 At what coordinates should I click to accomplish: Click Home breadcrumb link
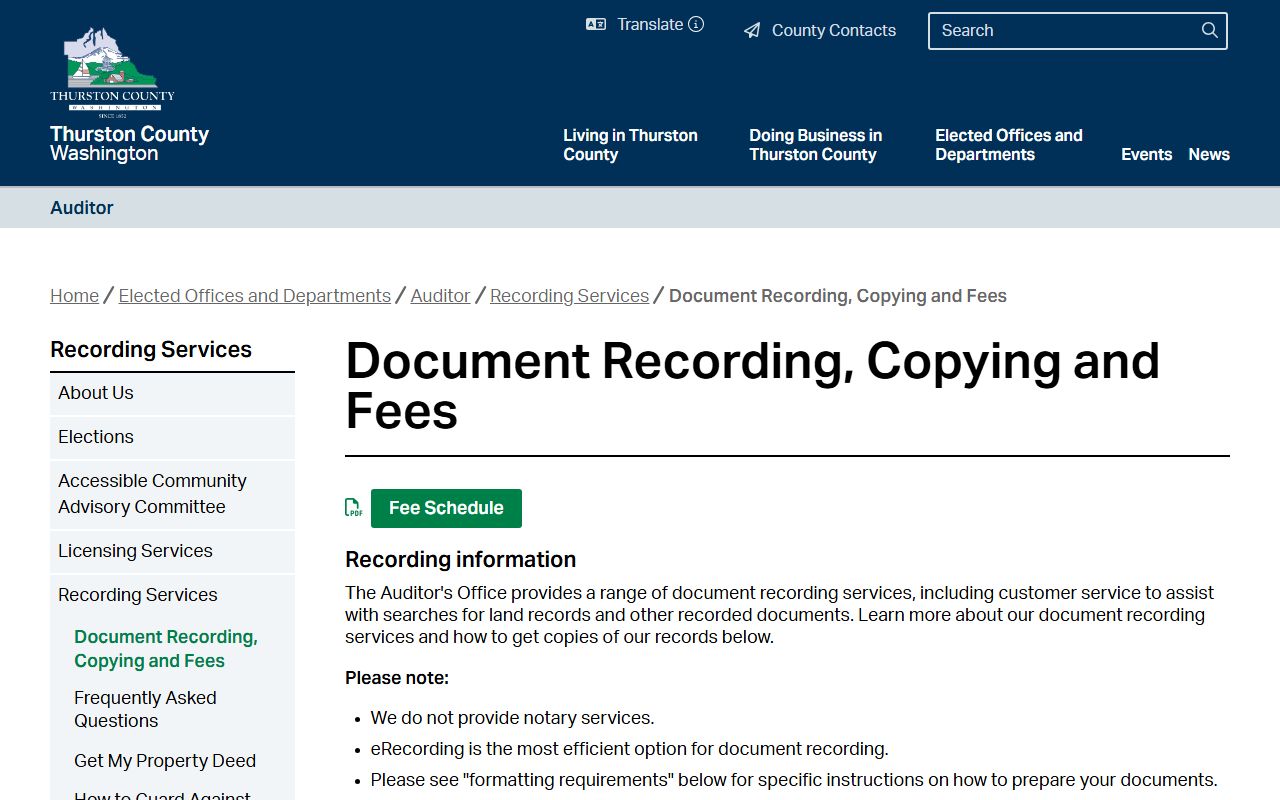point(74,296)
